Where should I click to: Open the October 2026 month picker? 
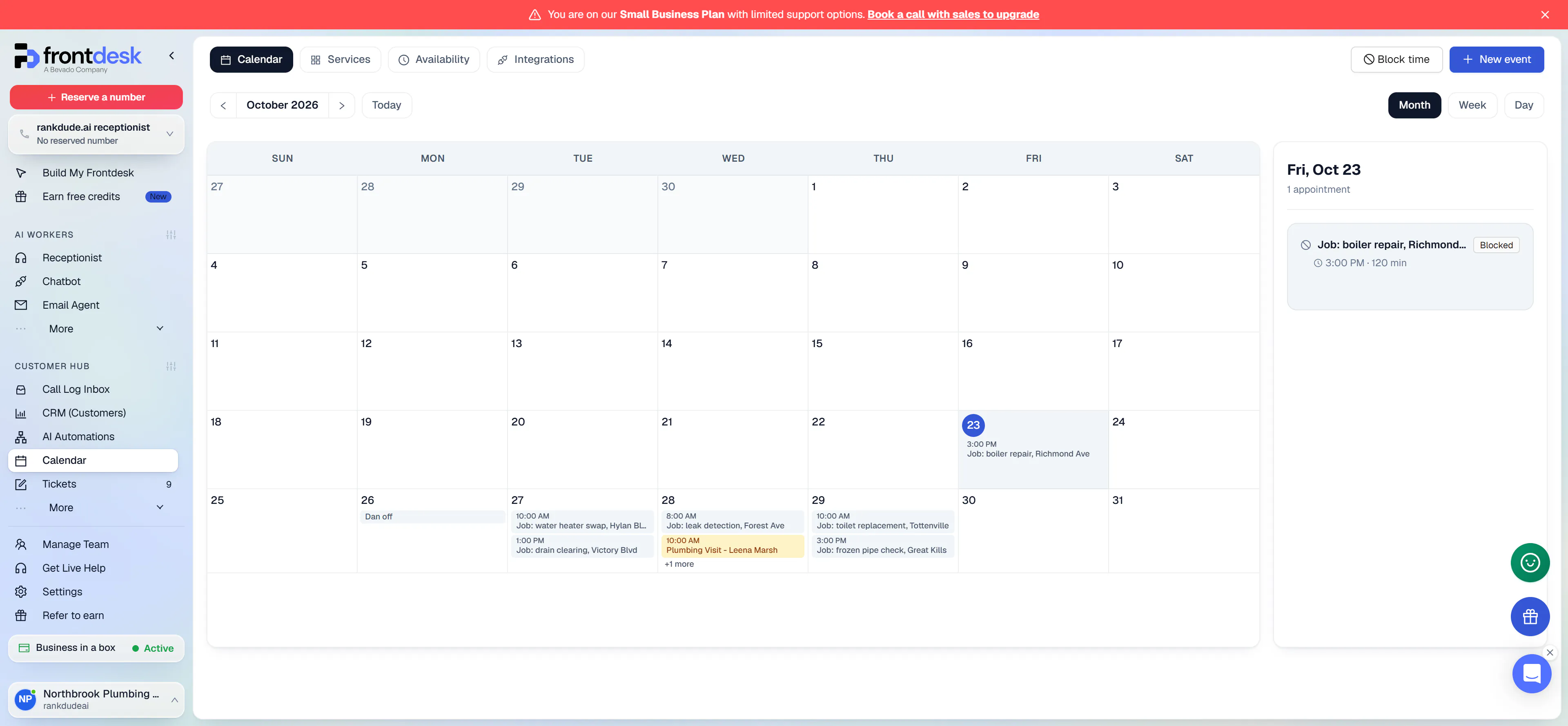(x=283, y=105)
